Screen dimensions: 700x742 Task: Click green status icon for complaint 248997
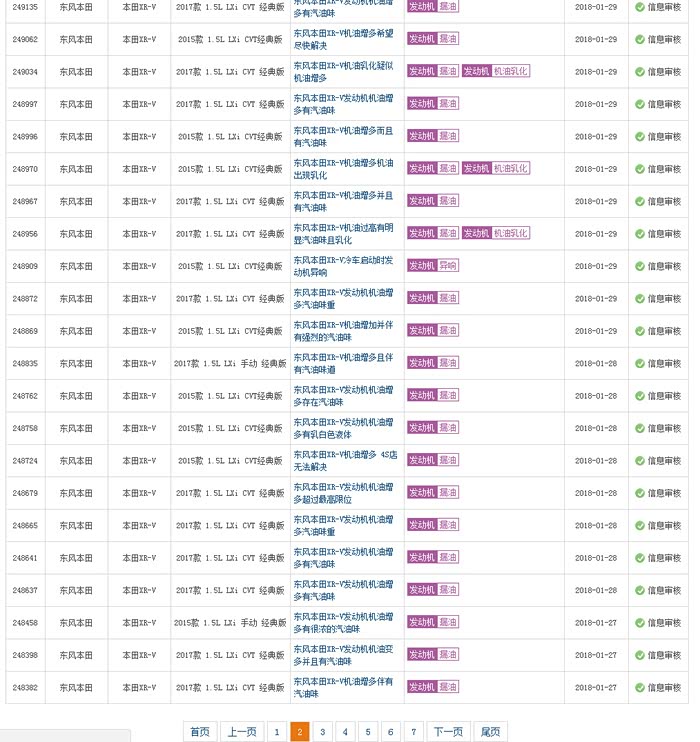[640, 105]
